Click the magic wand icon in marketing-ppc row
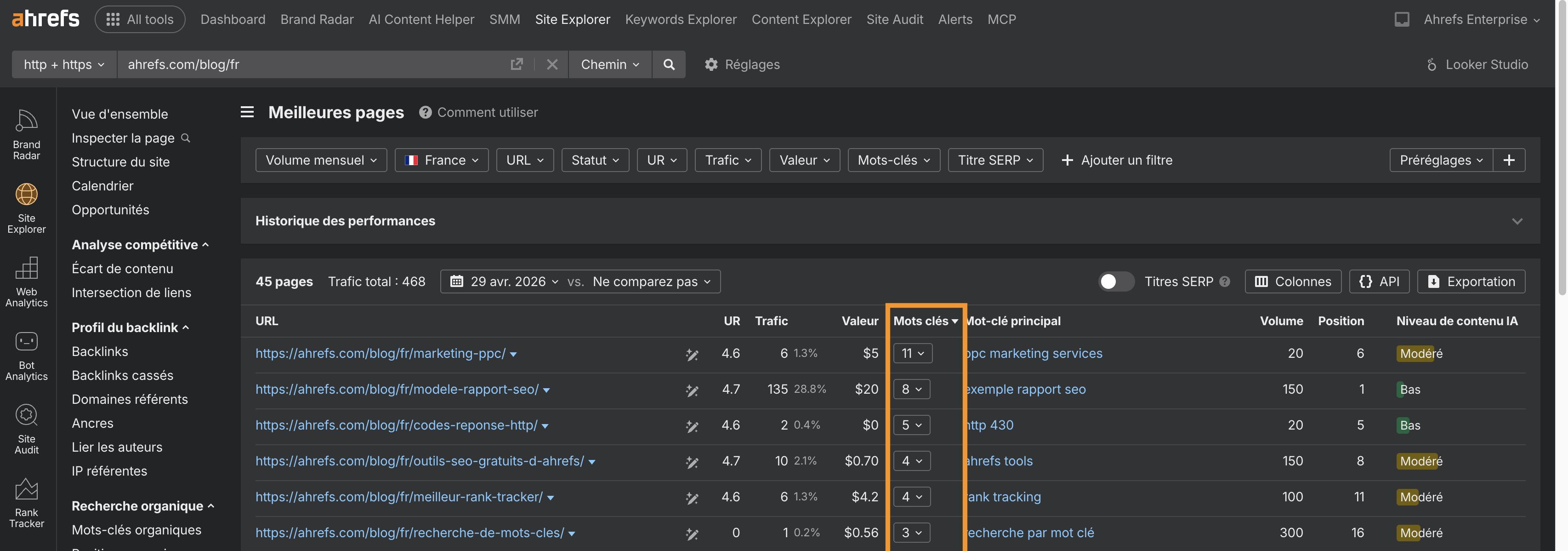Screen dimensions: 1568x551 pos(692,354)
